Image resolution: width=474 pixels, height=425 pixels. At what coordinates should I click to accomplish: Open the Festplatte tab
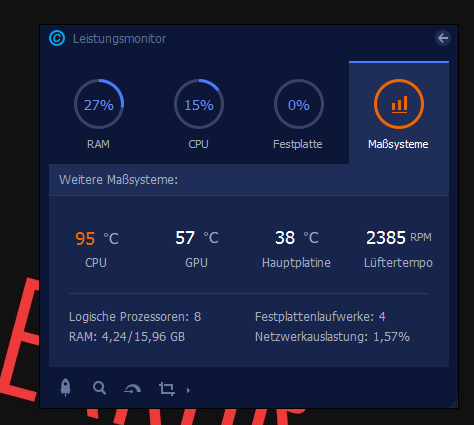click(x=299, y=113)
